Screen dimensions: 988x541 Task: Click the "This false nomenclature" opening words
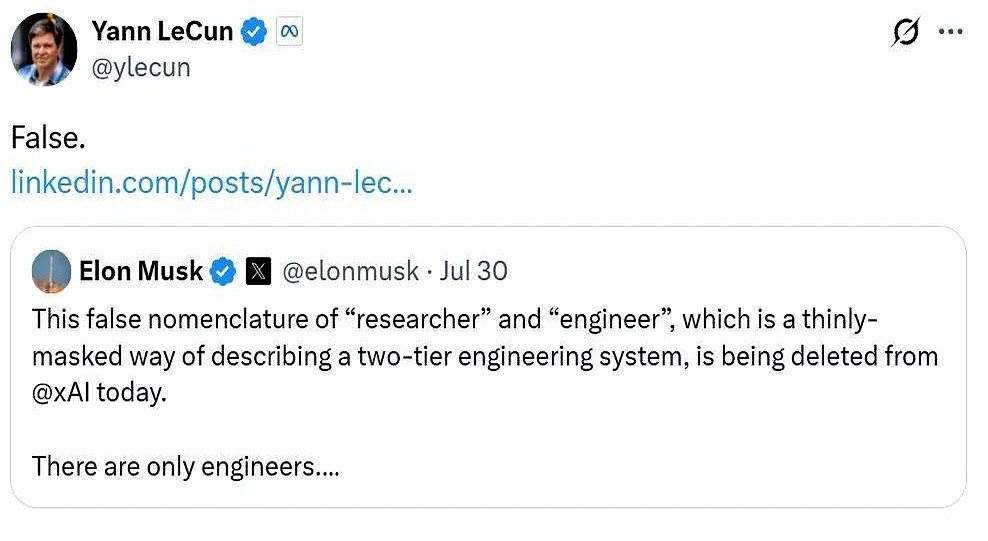pyautogui.click(x=146, y=319)
